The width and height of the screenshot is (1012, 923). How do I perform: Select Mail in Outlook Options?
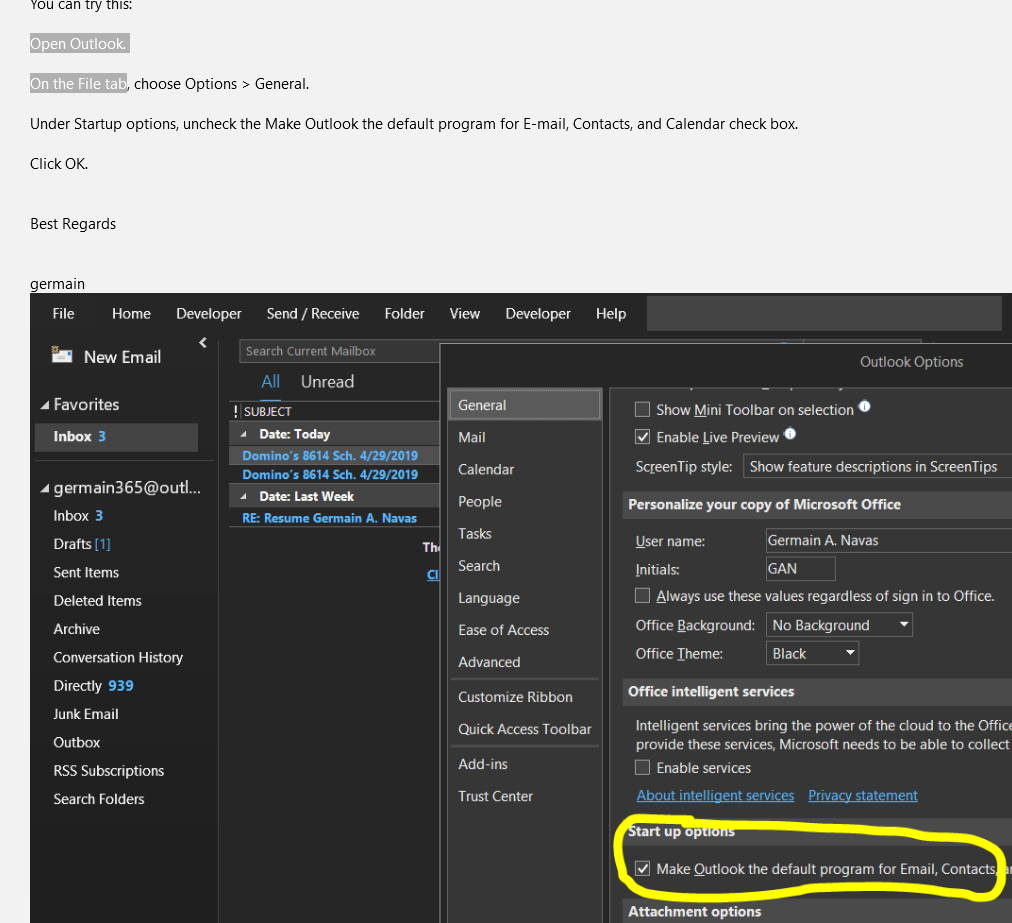pos(525,437)
